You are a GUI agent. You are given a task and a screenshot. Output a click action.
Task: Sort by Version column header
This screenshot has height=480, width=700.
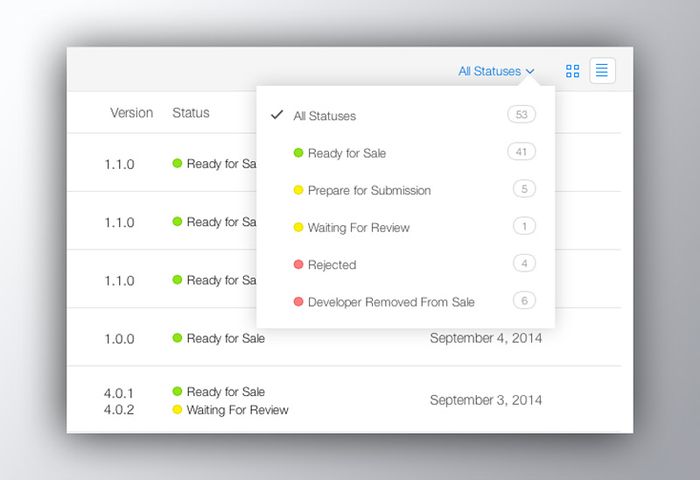(131, 113)
